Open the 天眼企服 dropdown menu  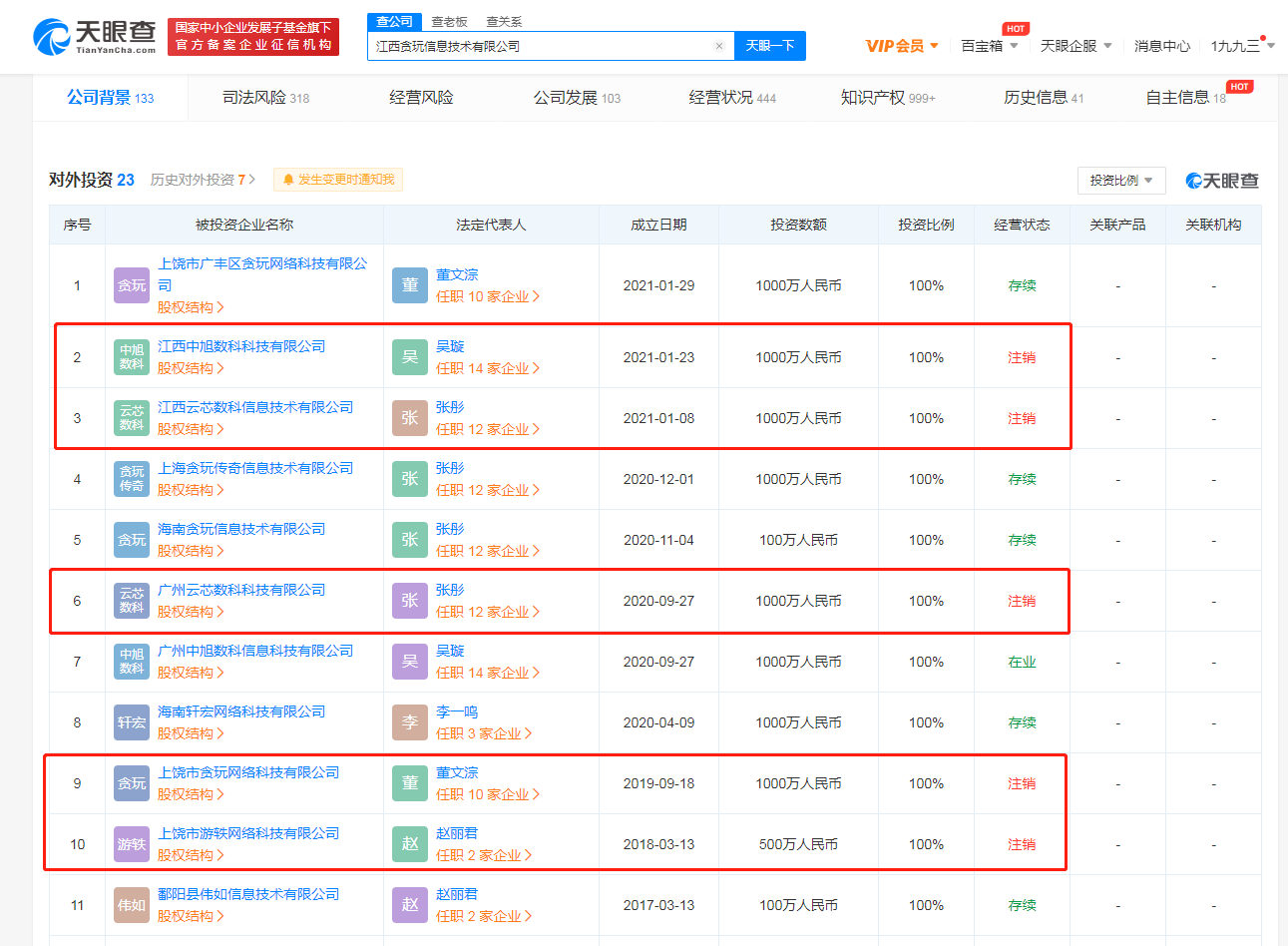tap(1075, 46)
